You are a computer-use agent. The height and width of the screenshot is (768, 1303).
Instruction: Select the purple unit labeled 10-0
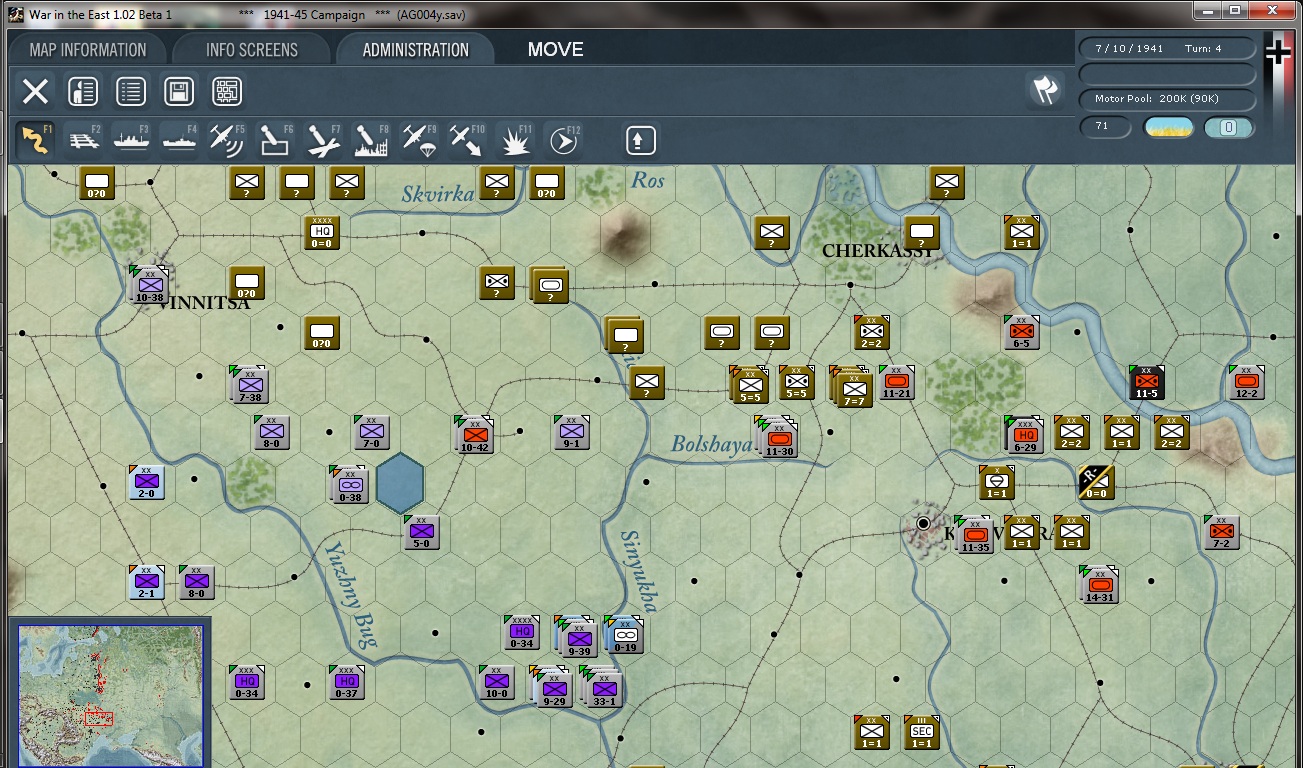496,682
